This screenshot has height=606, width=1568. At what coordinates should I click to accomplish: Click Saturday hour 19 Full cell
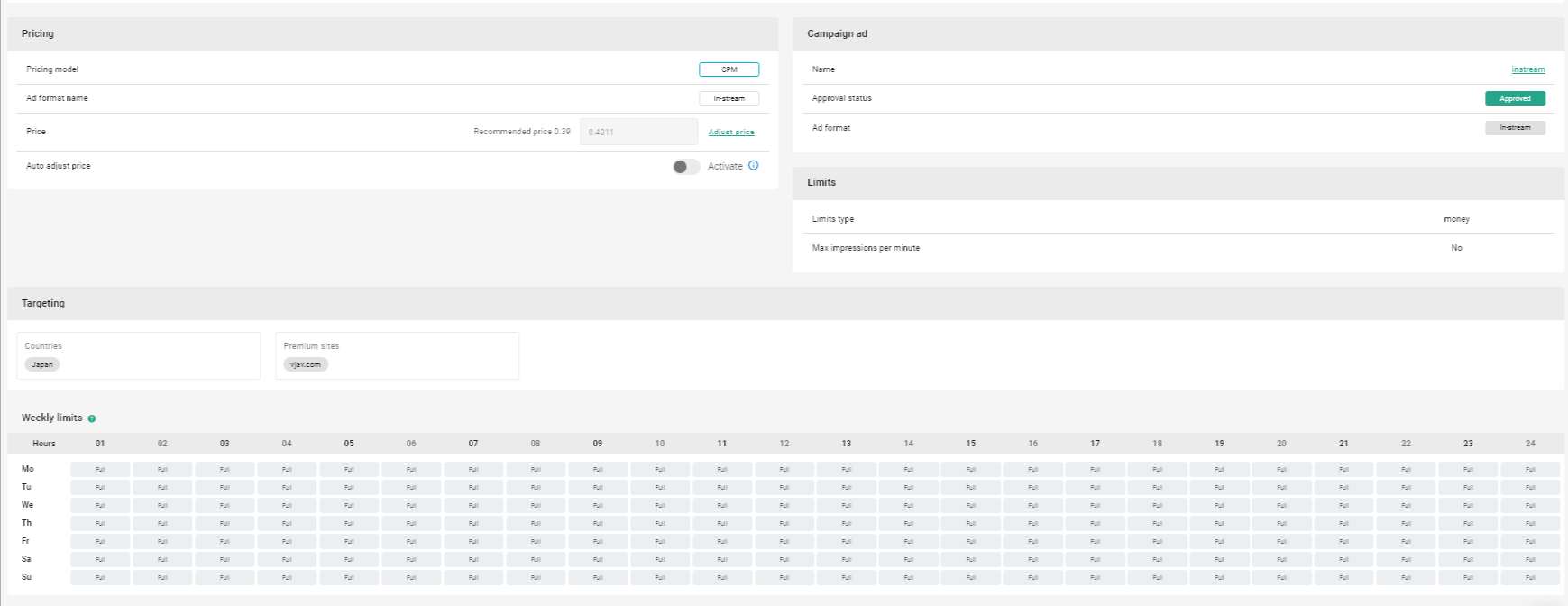click(1219, 559)
